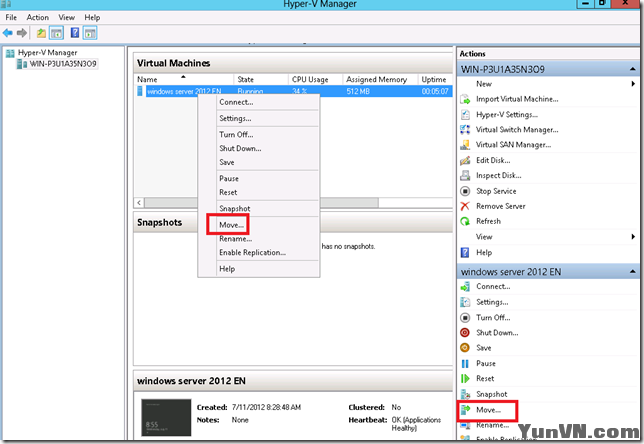Click the orange Save icon in Actions

(x=465, y=348)
